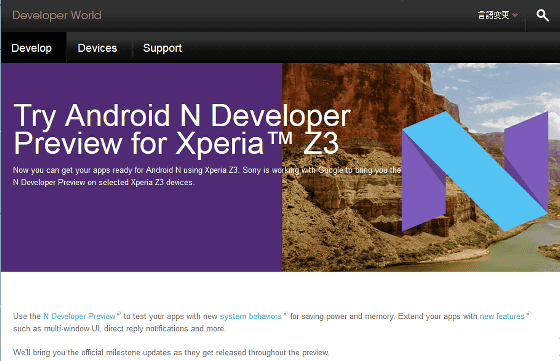560x361 pixels.
Task: Open the search magnifier icon
Action: click(542, 15)
